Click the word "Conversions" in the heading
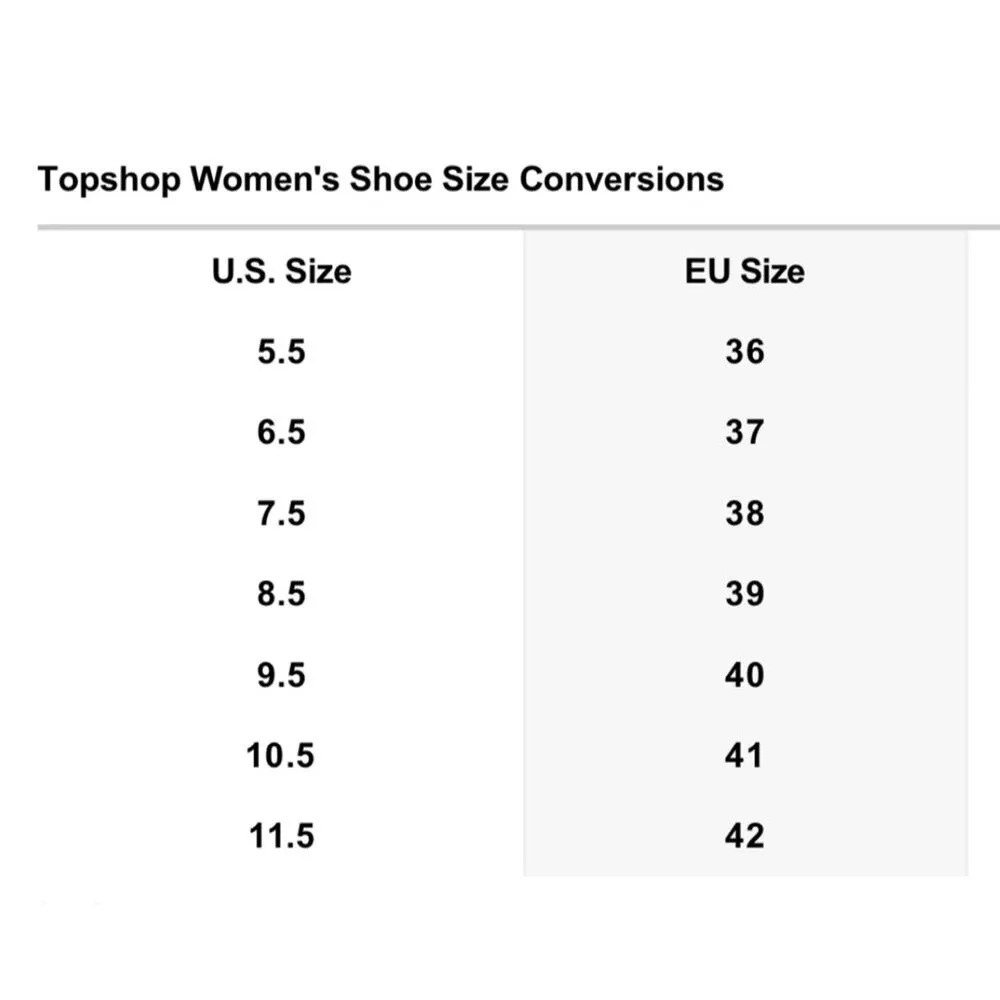Viewport: 1000px width, 1000px height. pyautogui.click(x=621, y=180)
